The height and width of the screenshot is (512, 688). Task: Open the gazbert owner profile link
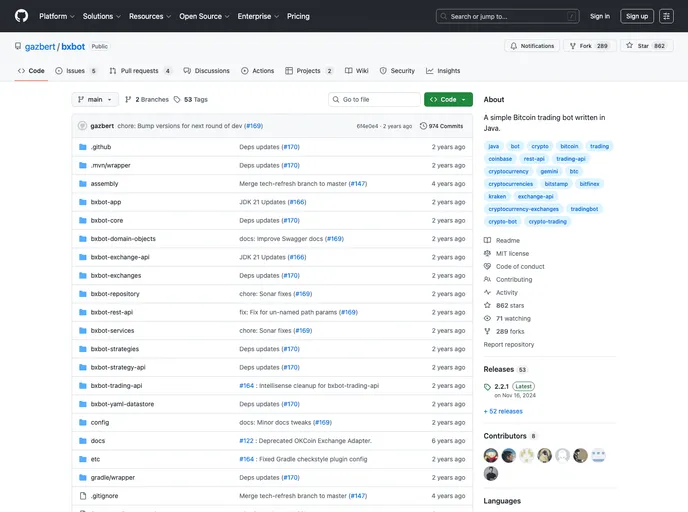(40, 47)
